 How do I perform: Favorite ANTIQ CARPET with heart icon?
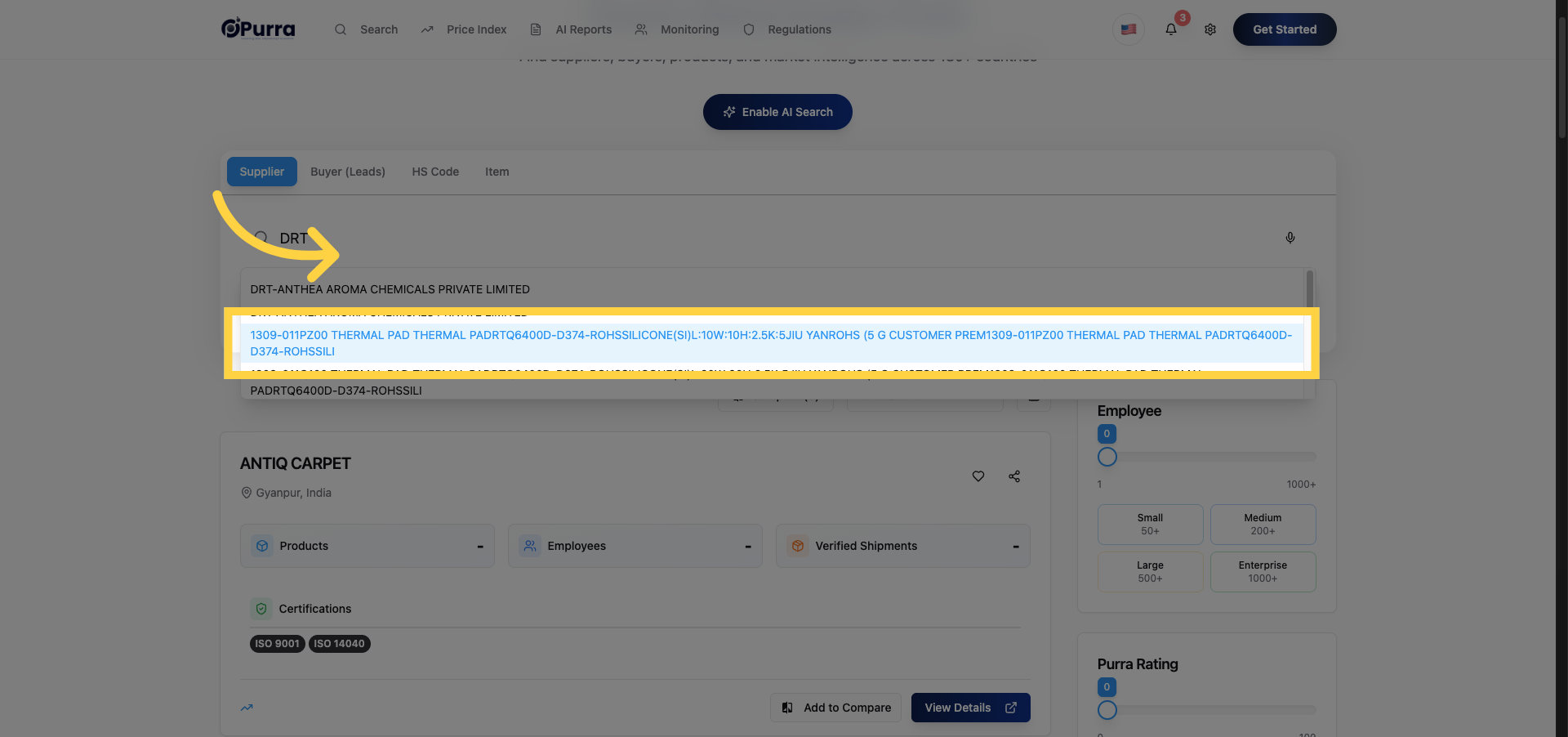(978, 476)
